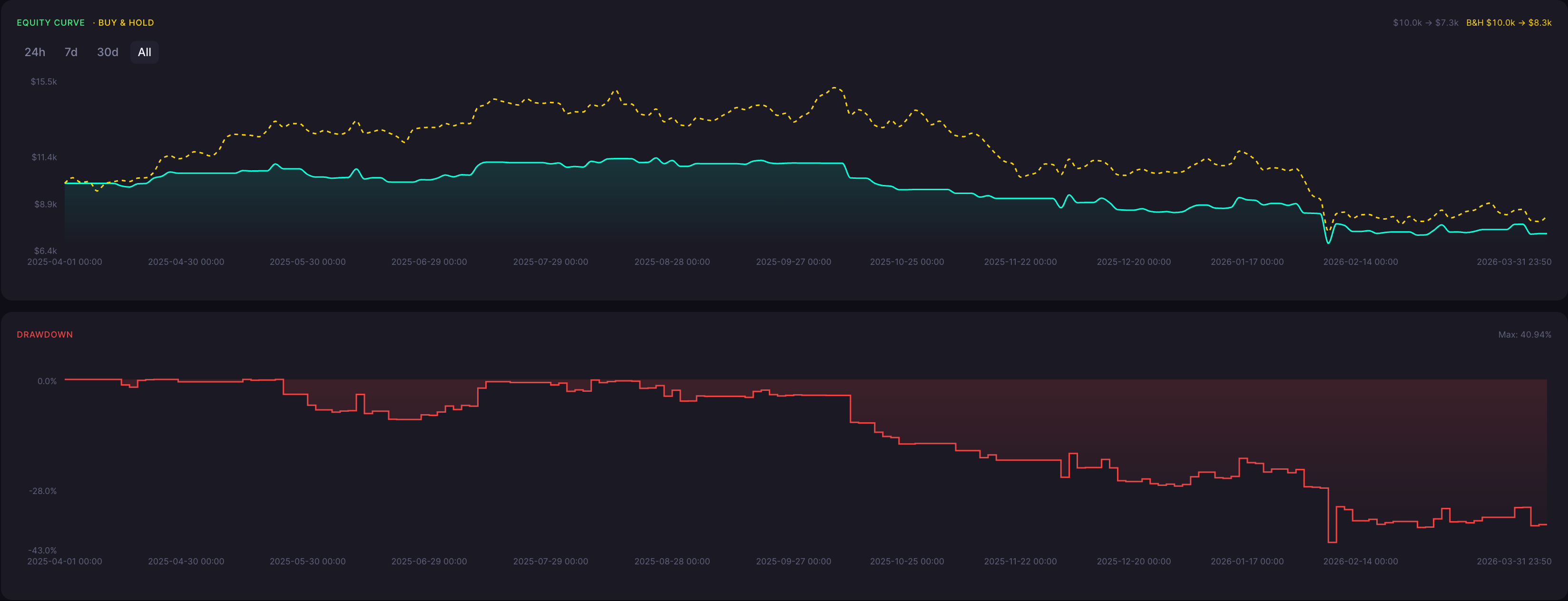Click the EQUITY CURVE legend label
1568x601 pixels.
coord(50,22)
